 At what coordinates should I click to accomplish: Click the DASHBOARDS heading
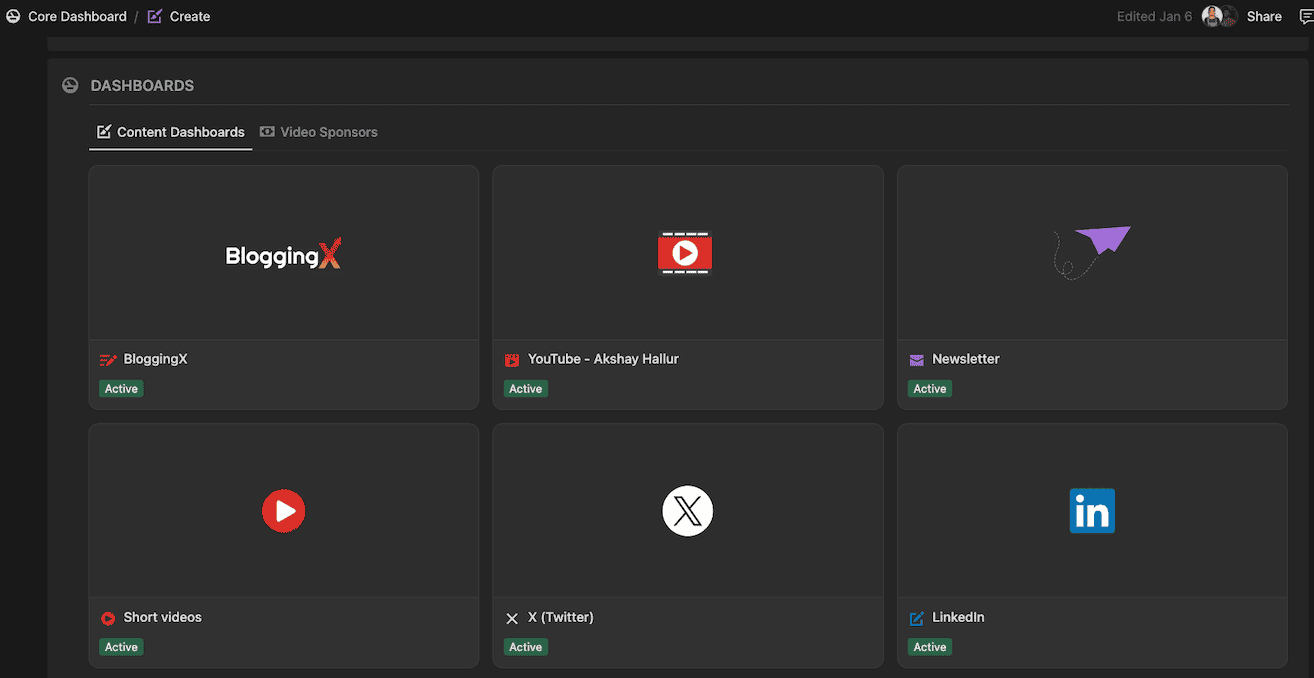142,86
